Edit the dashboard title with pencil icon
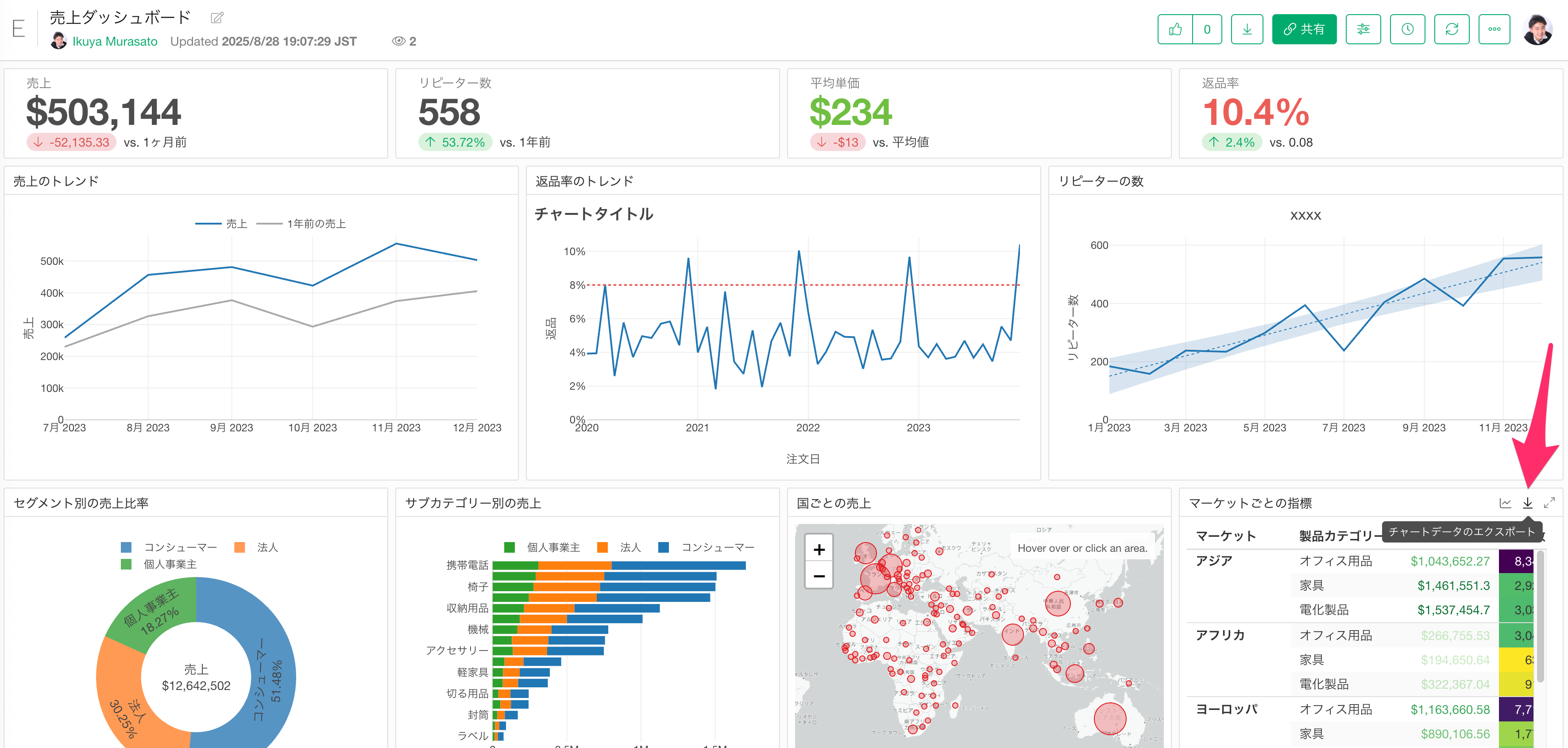 (x=217, y=18)
